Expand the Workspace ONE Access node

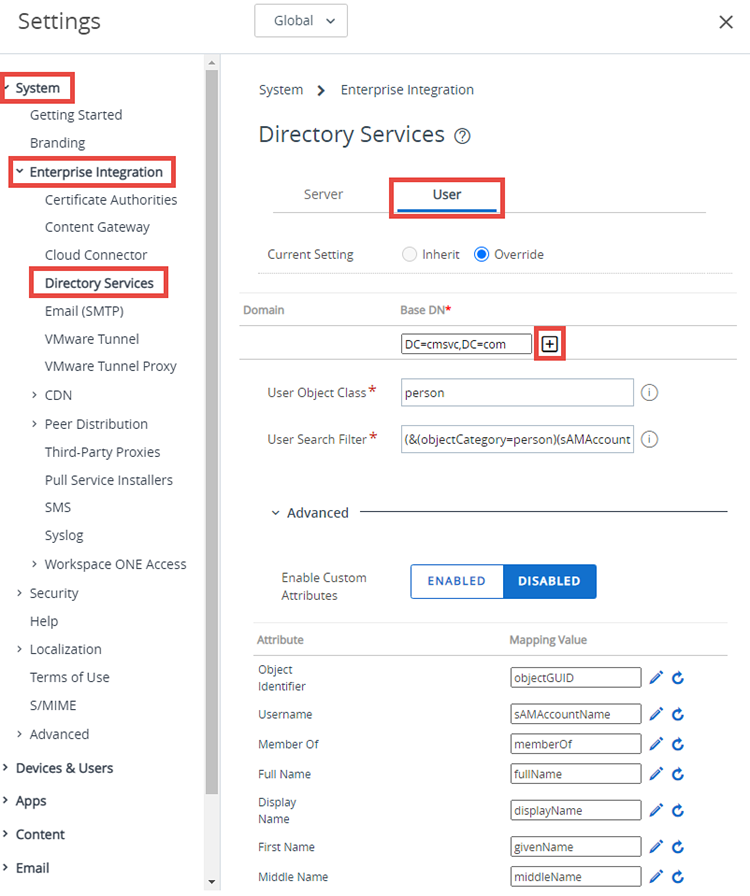(34, 564)
